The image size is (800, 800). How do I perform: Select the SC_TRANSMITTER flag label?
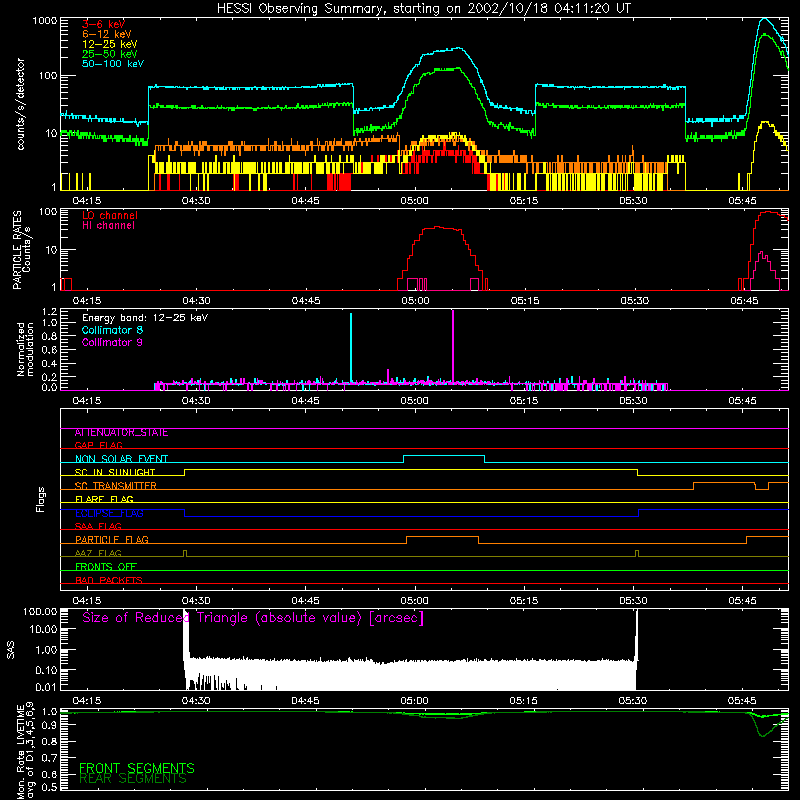pyautogui.click(x=116, y=486)
